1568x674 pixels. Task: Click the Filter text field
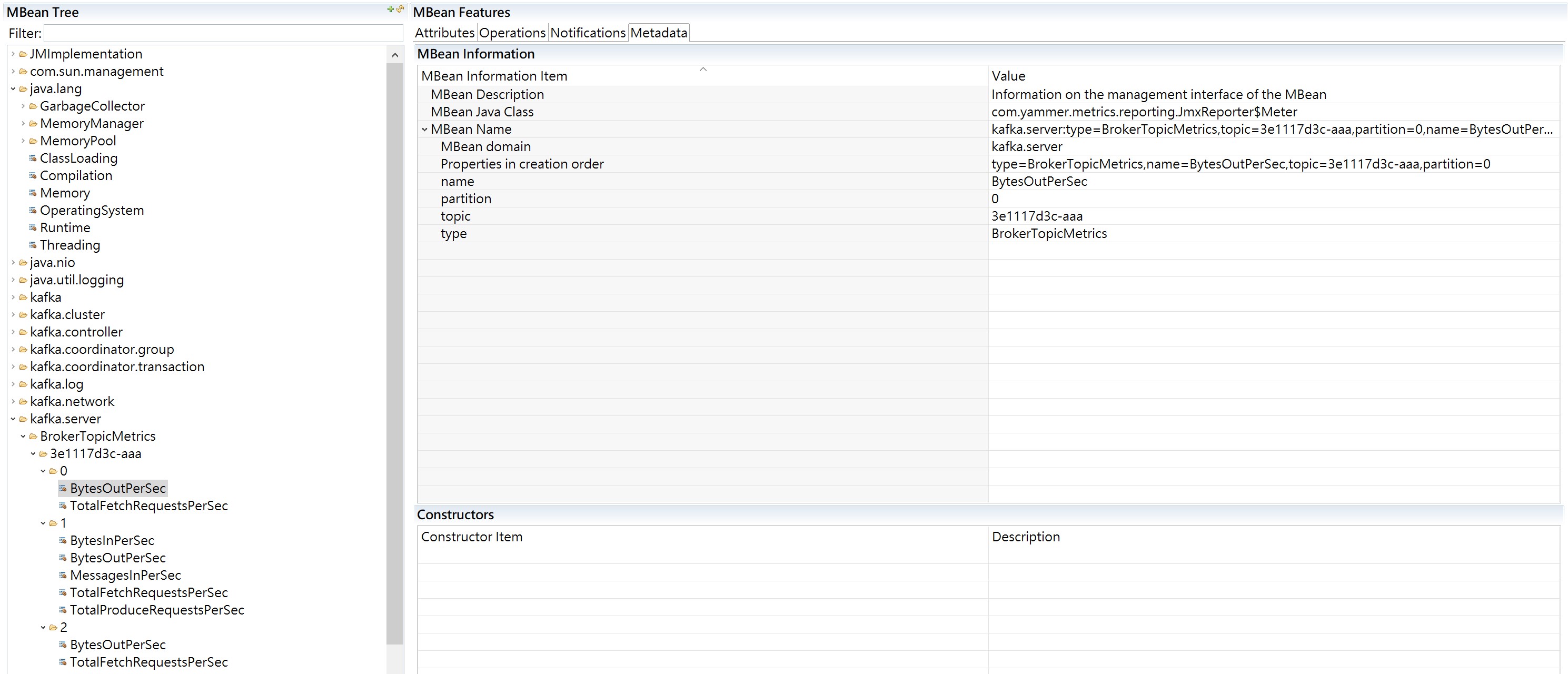pyautogui.click(x=223, y=34)
